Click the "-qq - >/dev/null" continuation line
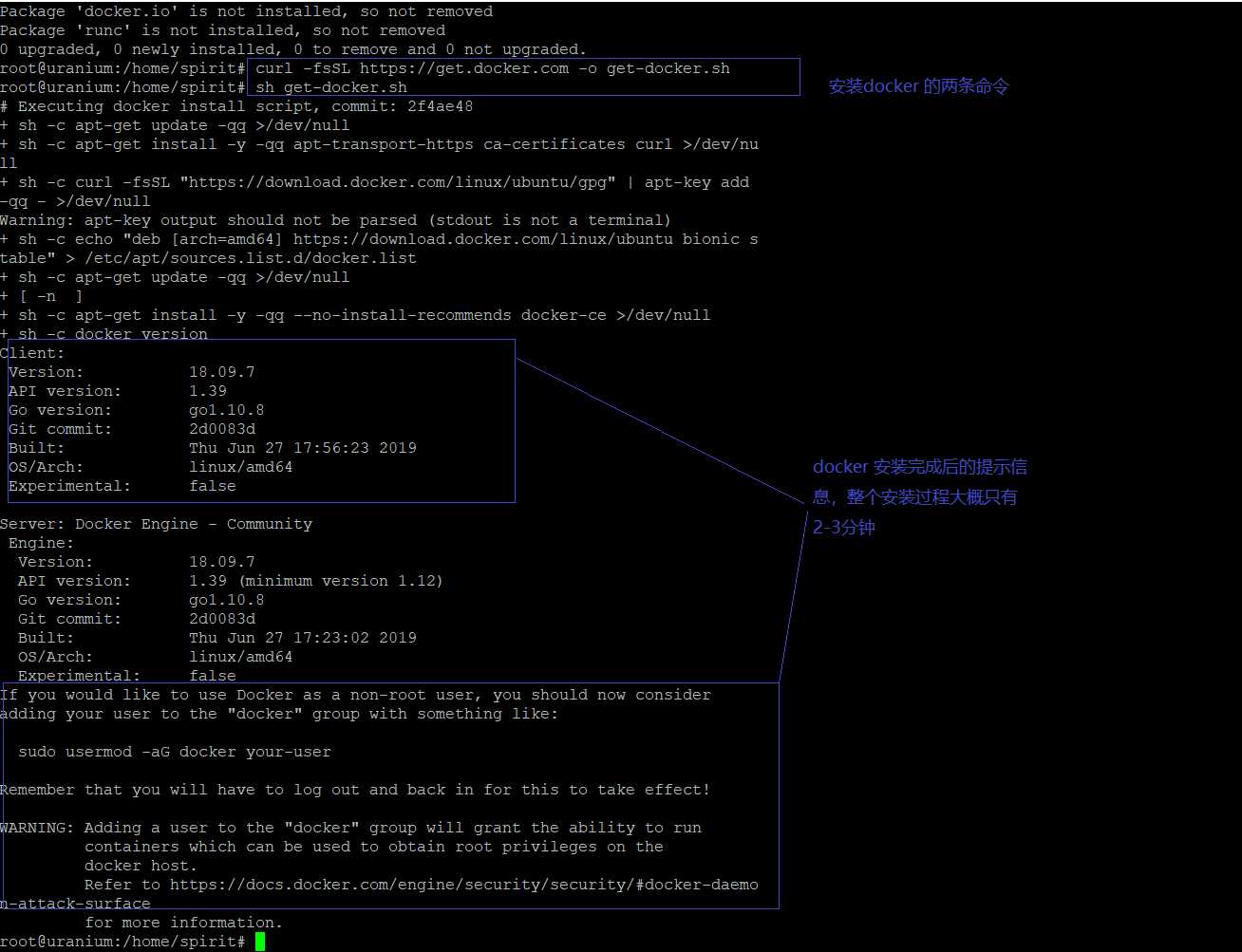Screen dimensions: 1242x952 [75, 201]
